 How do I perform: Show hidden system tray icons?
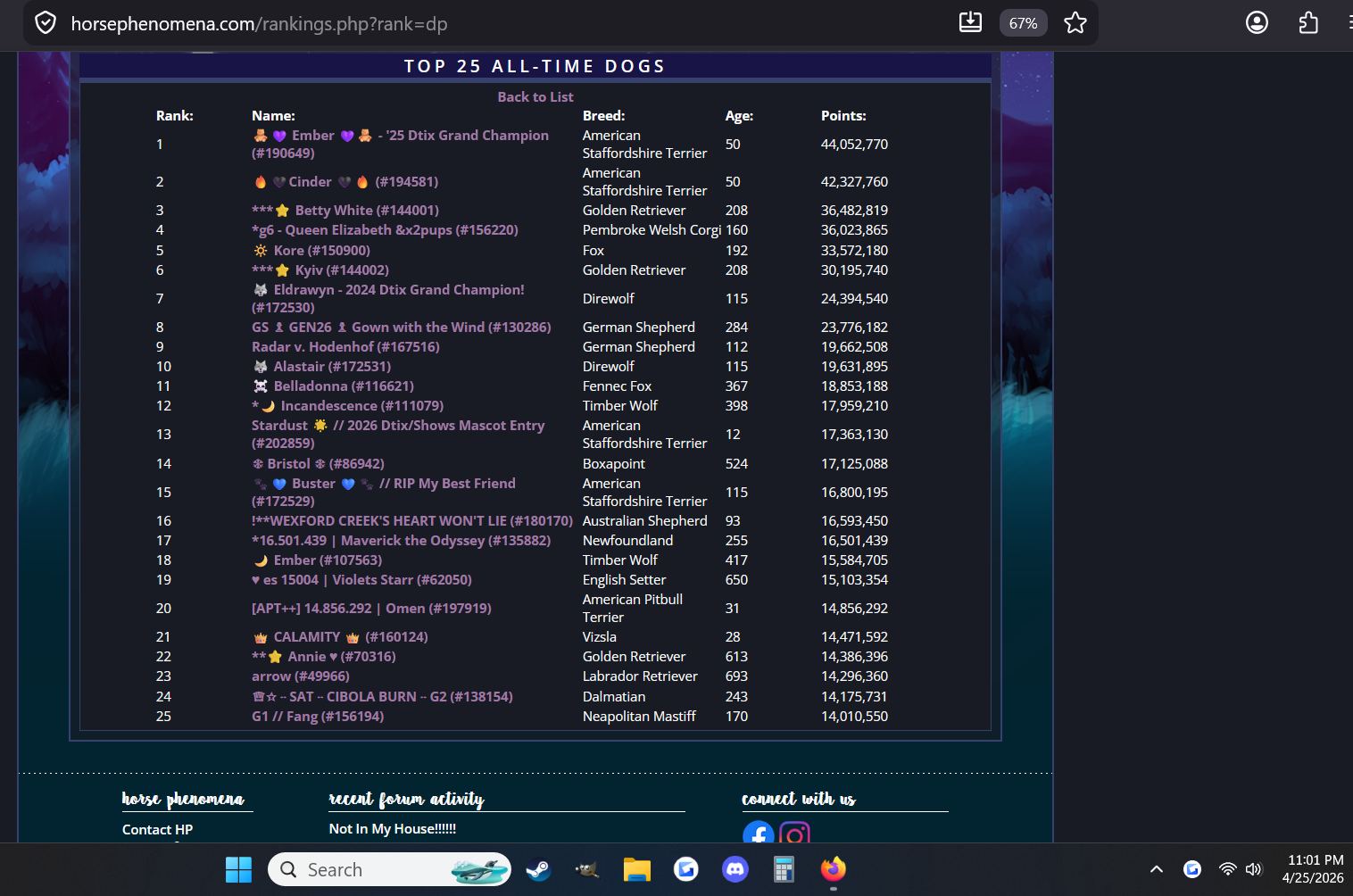1157,869
